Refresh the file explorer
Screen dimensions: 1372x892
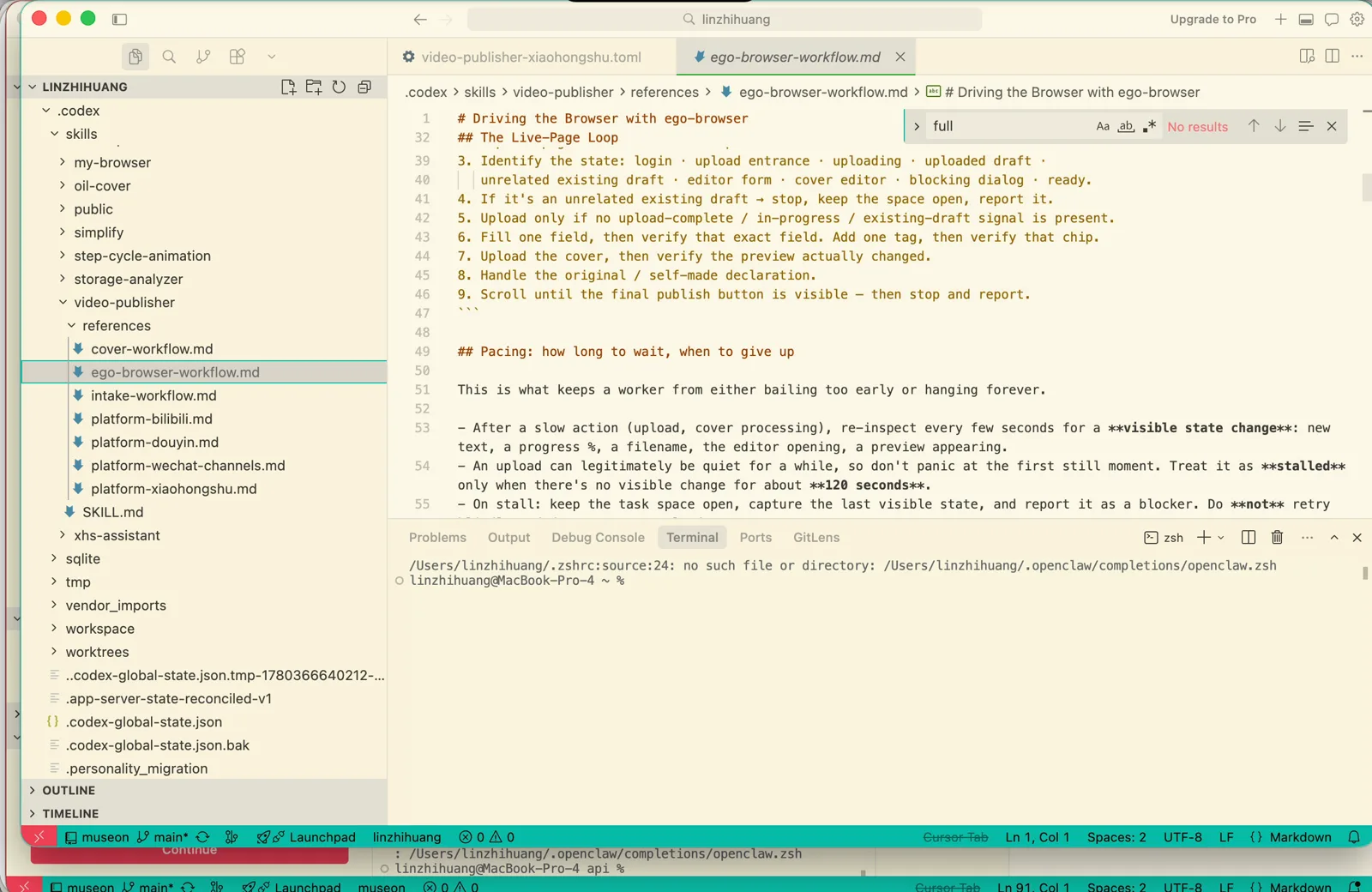click(x=339, y=87)
